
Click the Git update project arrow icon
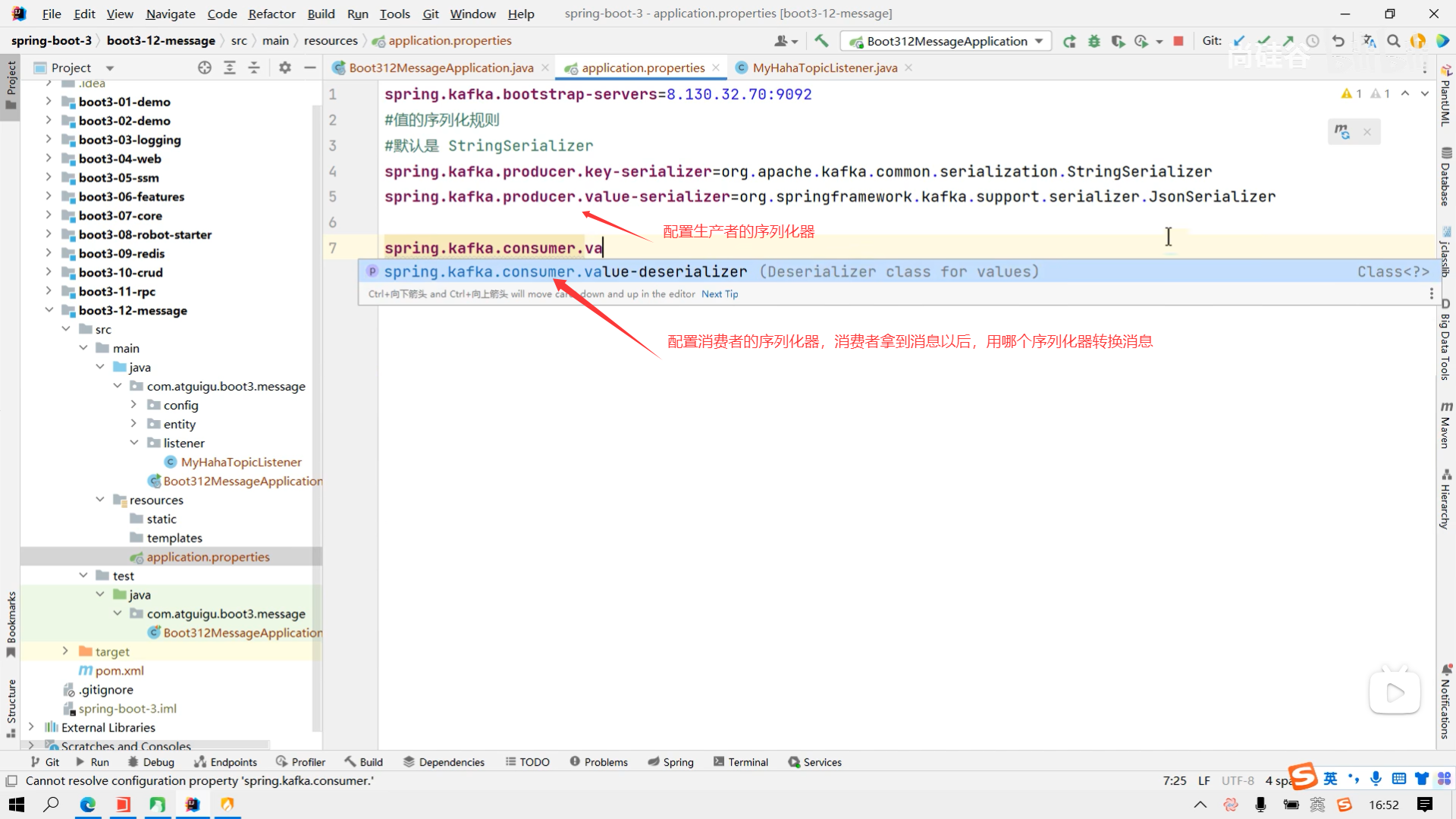(x=1239, y=41)
